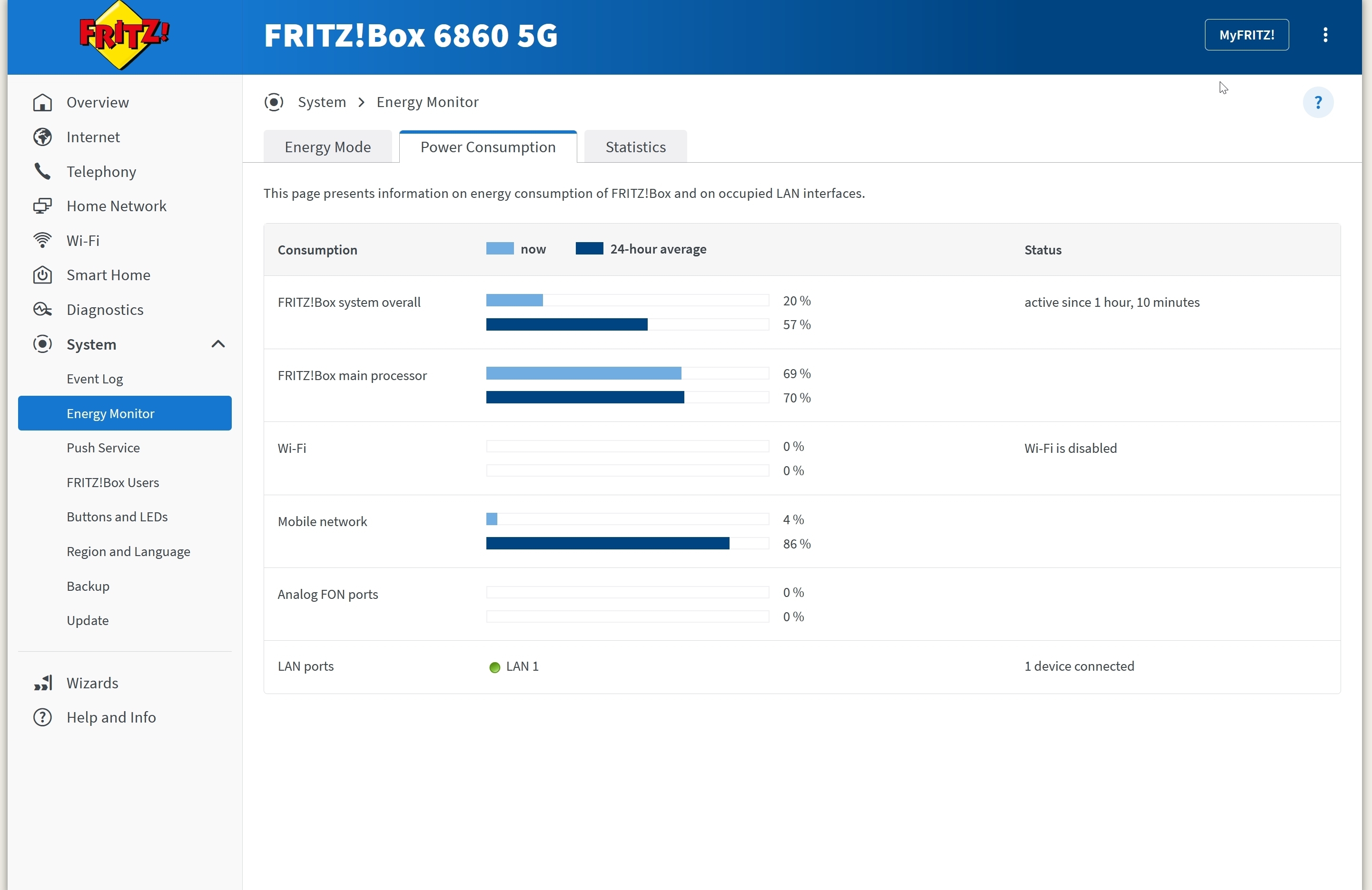Click the Wi-Fi signal icon in sidebar
Image resolution: width=1372 pixels, height=890 pixels.
[x=43, y=241]
